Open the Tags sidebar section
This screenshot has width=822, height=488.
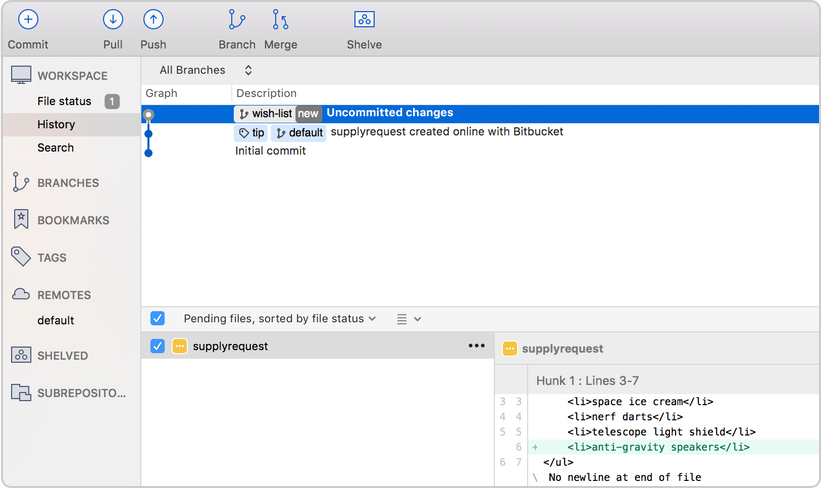click(x=52, y=258)
